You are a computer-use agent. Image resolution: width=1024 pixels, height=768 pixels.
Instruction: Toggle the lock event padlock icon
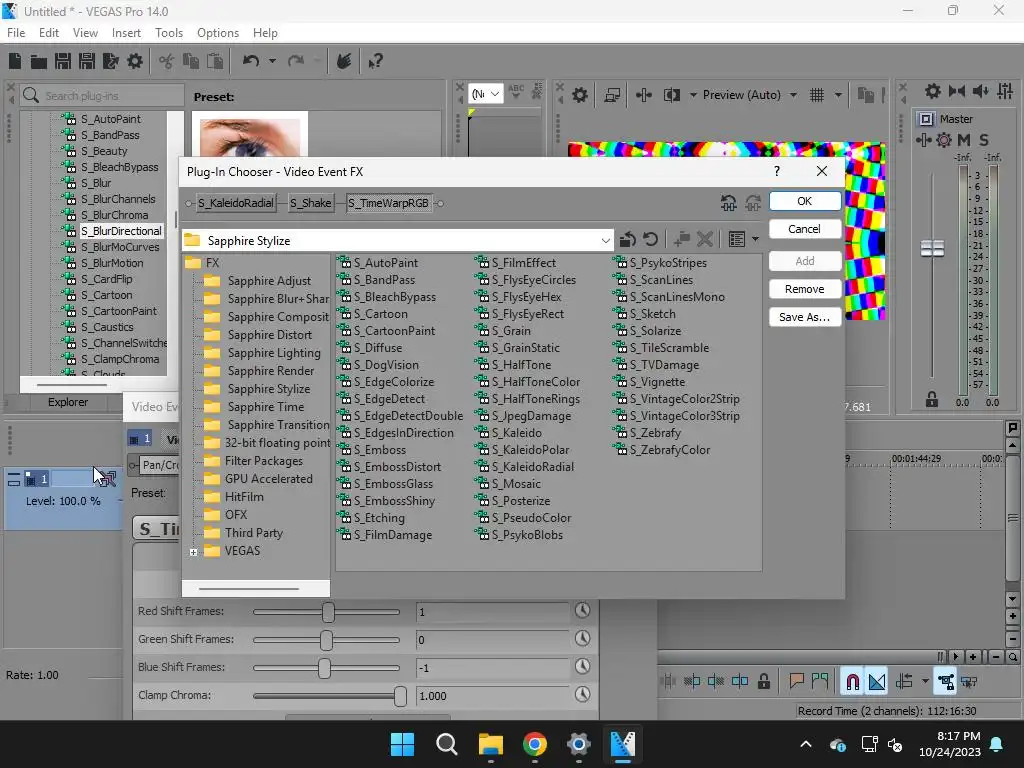763,682
